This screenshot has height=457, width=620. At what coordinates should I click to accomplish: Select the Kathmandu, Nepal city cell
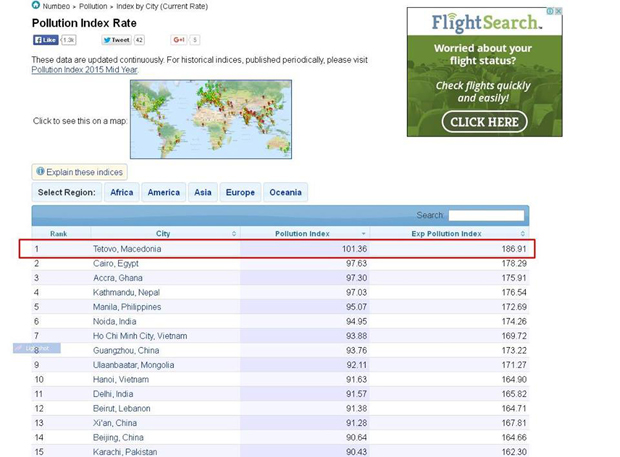(x=126, y=293)
